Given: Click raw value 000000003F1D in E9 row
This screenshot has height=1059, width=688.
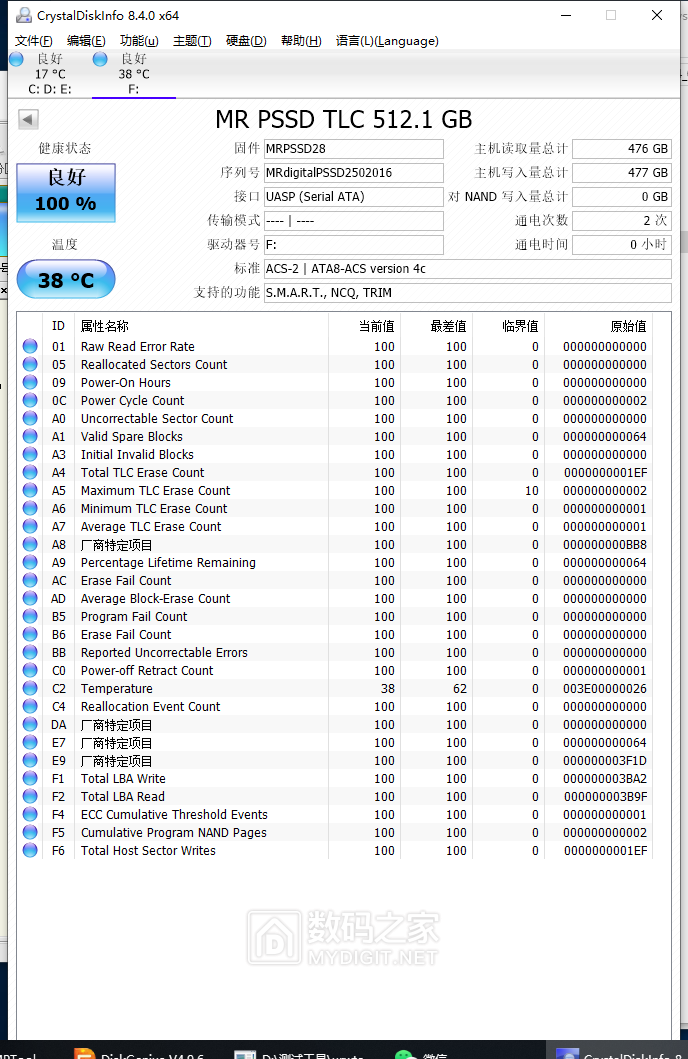Looking at the screenshot, I should [605, 760].
